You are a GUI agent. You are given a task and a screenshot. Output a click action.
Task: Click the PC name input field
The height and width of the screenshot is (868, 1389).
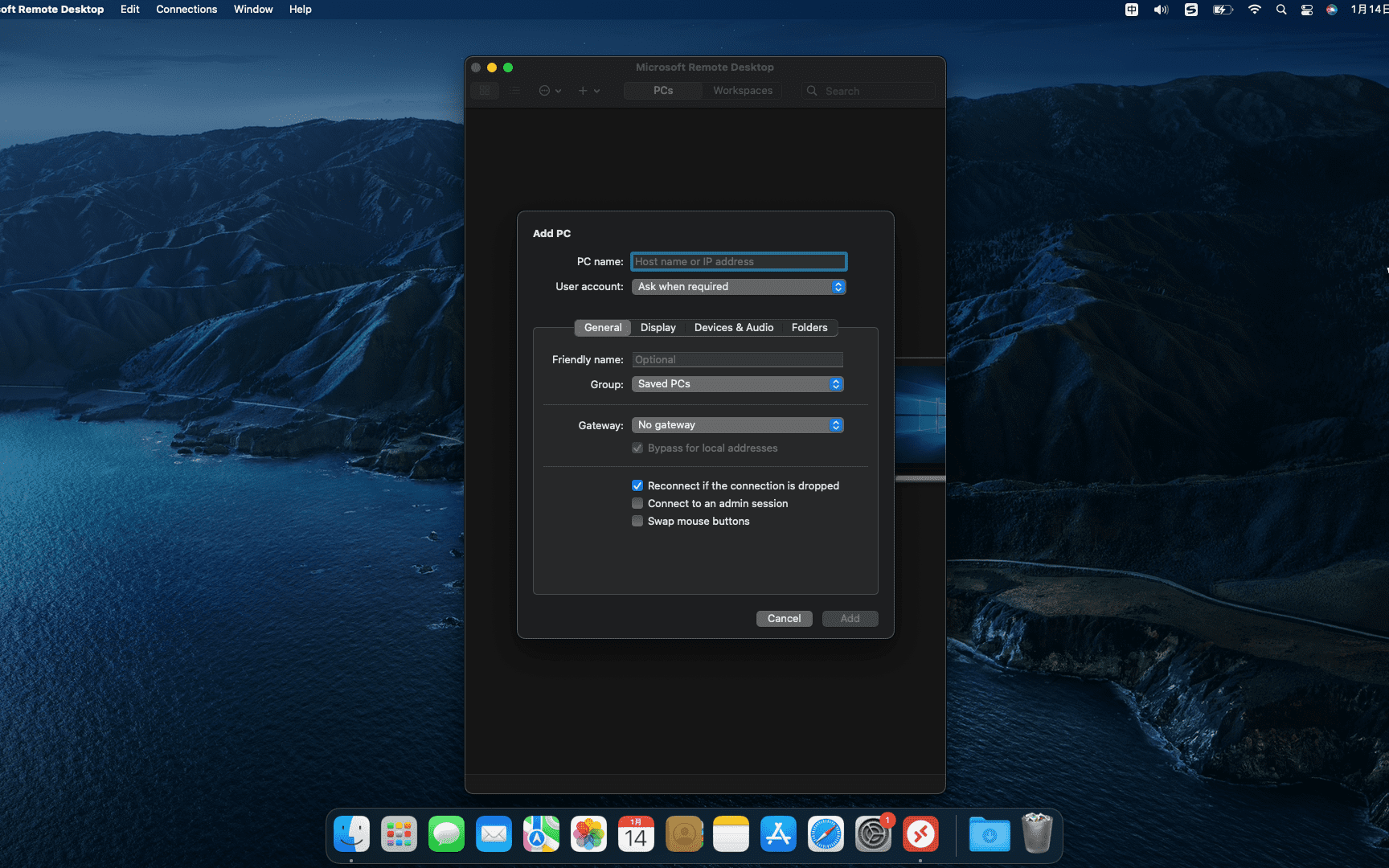[x=738, y=262]
